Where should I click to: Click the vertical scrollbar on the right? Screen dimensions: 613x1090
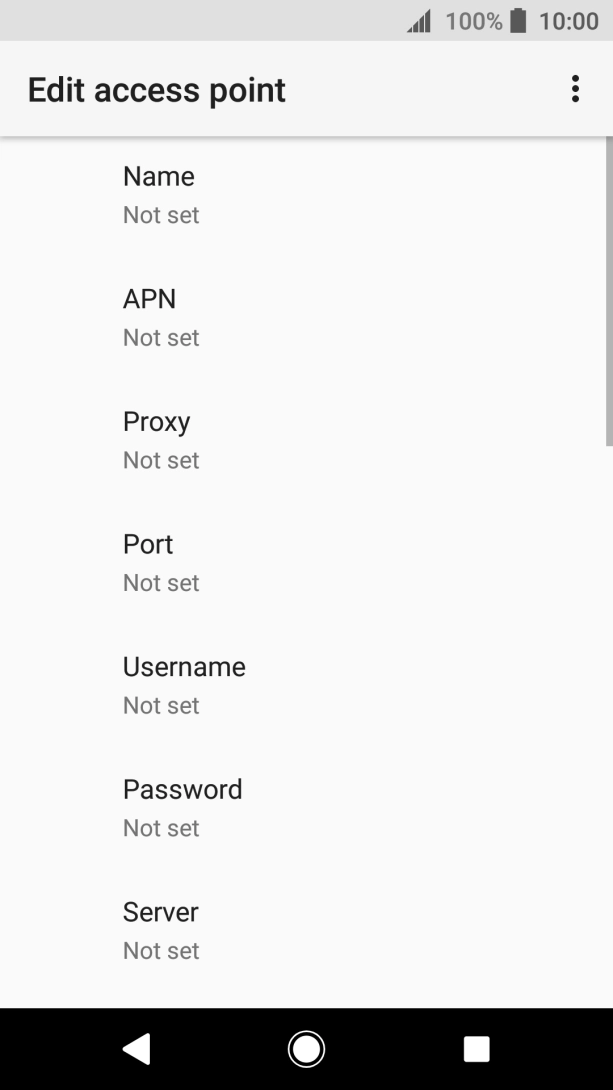(x=608, y=290)
